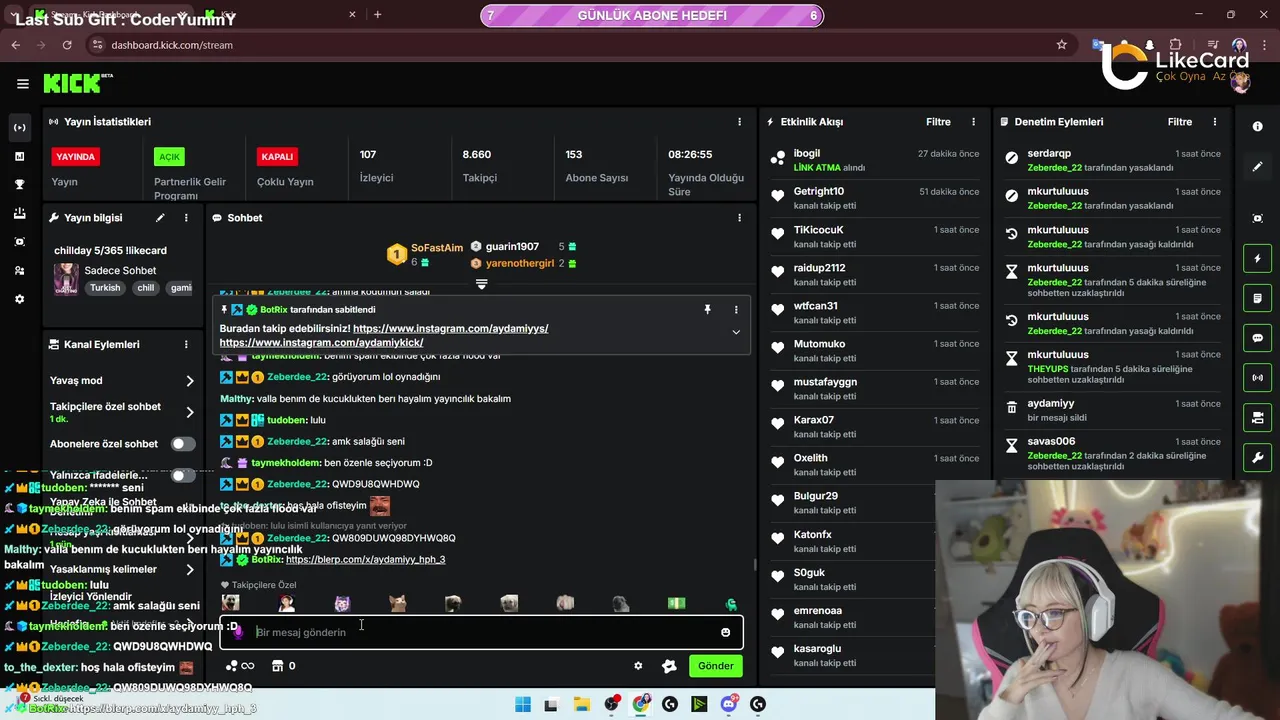The image size is (1280, 720).
Task: Open the info icon in right sidebar
Action: [1258, 127]
